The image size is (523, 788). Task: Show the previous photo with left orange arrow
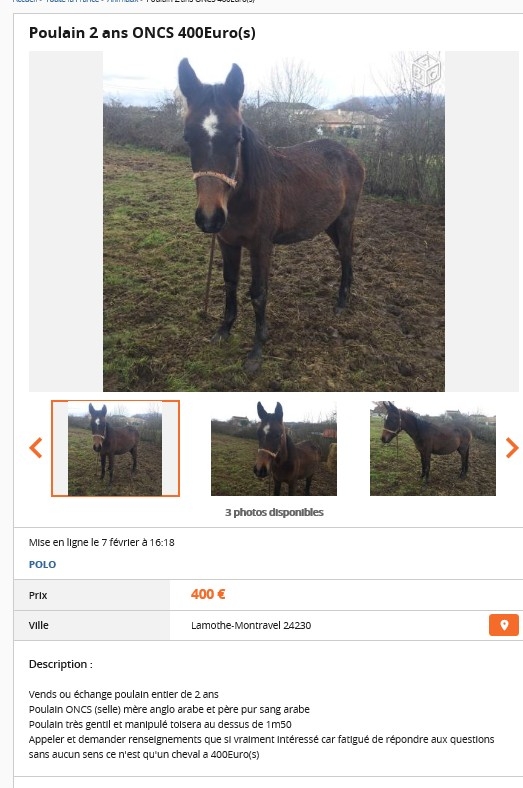point(36,448)
